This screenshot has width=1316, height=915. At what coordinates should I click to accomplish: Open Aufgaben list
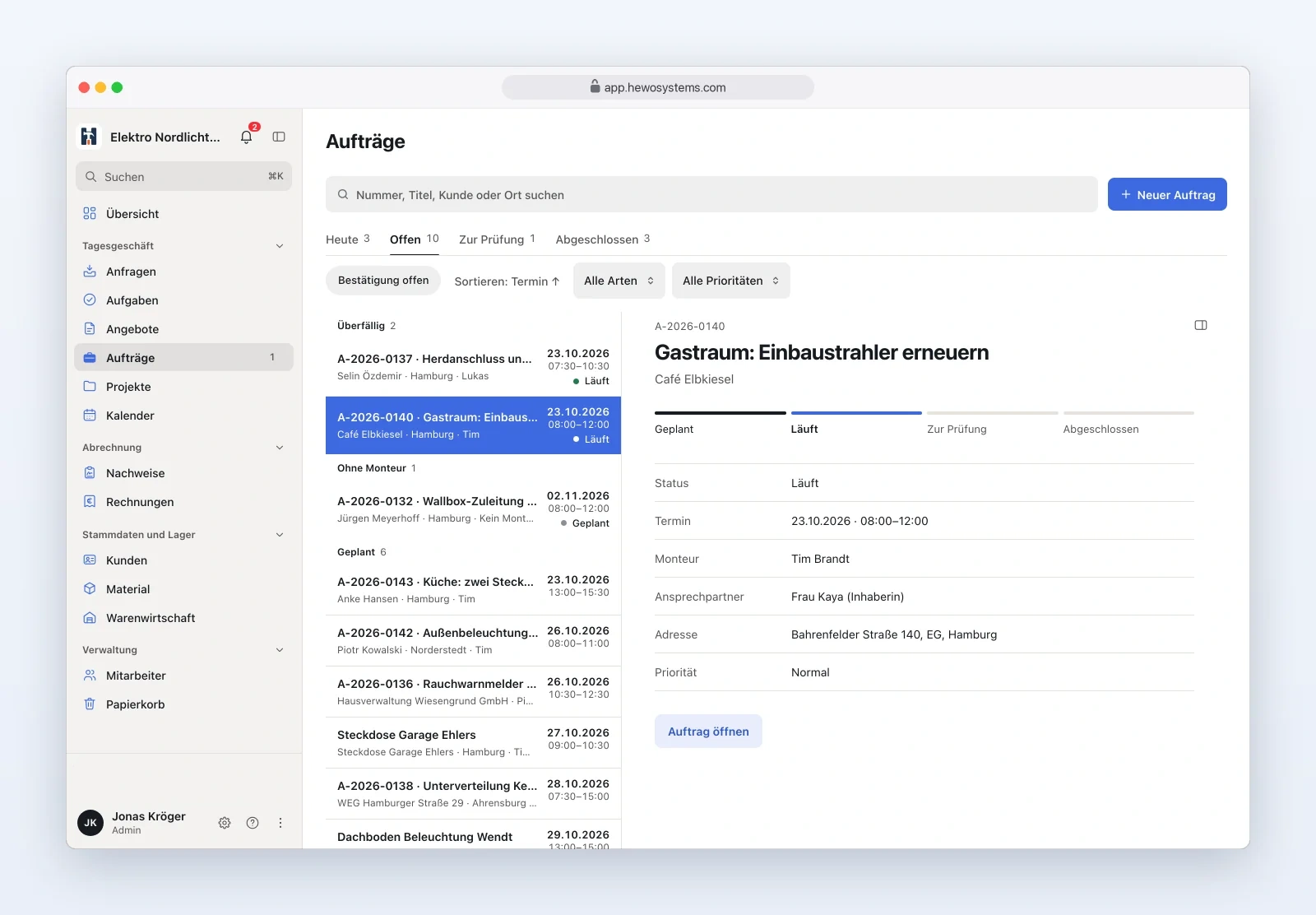click(x=184, y=300)
